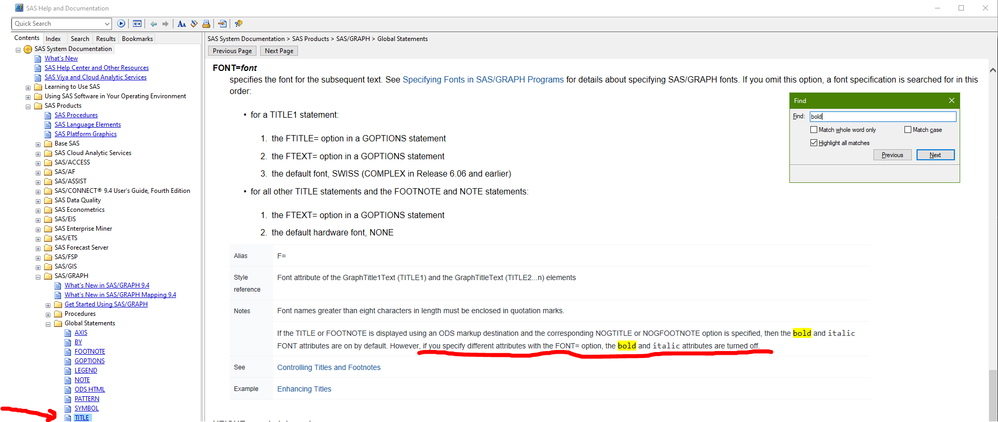This screenshot has width=998, height=422.
Task: Select the Contents tab
Action: 27,38
